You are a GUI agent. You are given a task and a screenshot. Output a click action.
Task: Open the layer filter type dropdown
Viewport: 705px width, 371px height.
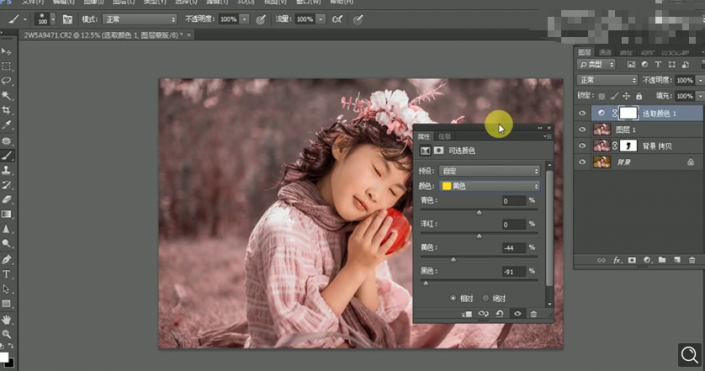point(596,64)
